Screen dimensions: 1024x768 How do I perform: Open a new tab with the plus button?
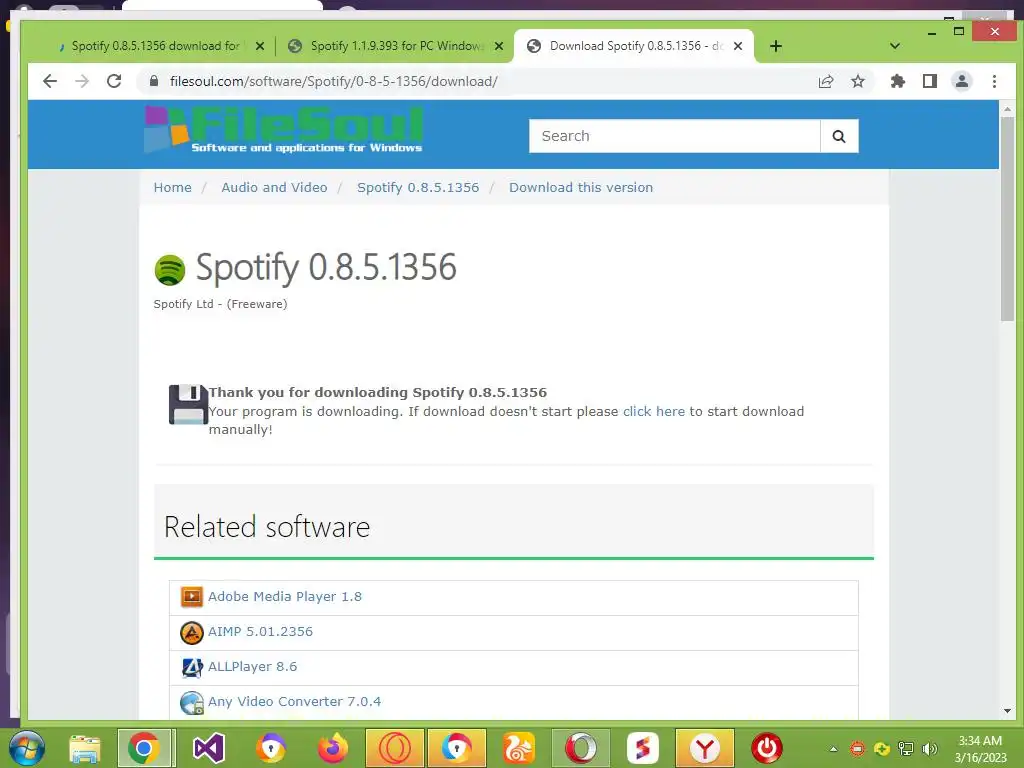tap(776, 46)
